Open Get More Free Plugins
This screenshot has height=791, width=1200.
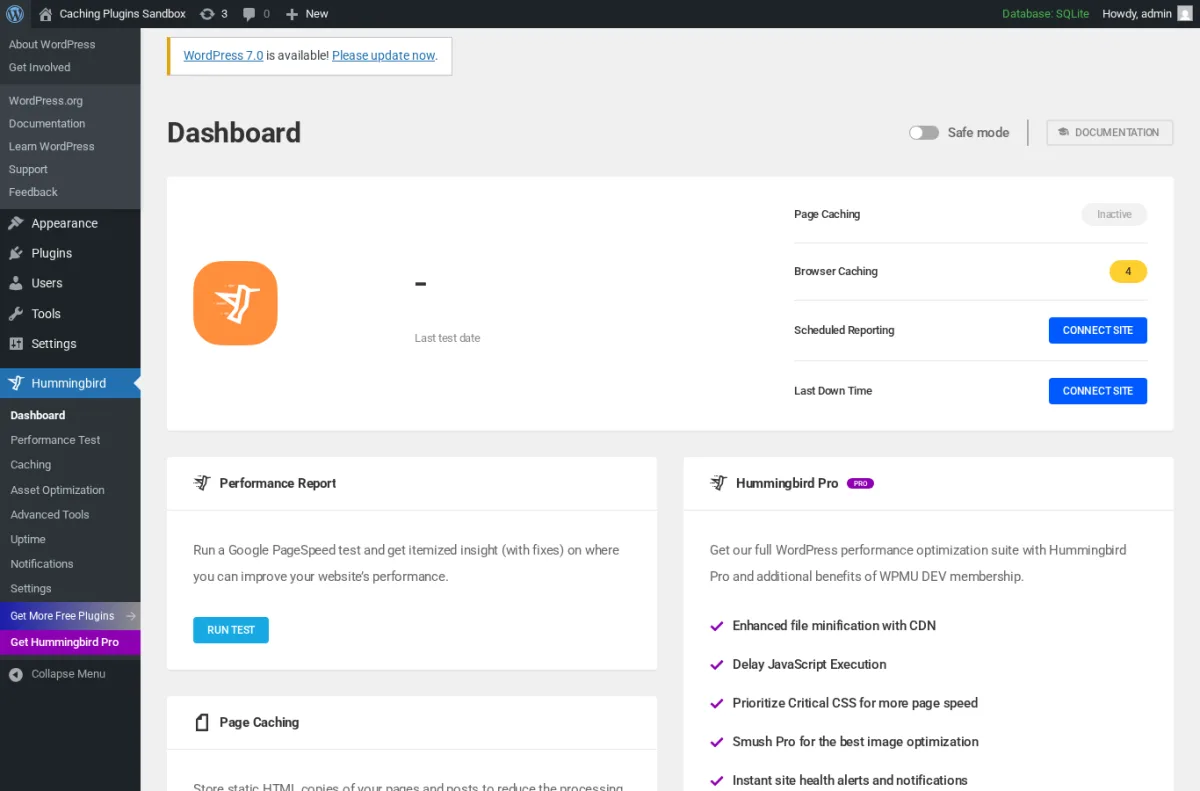(x=70, y=616)
